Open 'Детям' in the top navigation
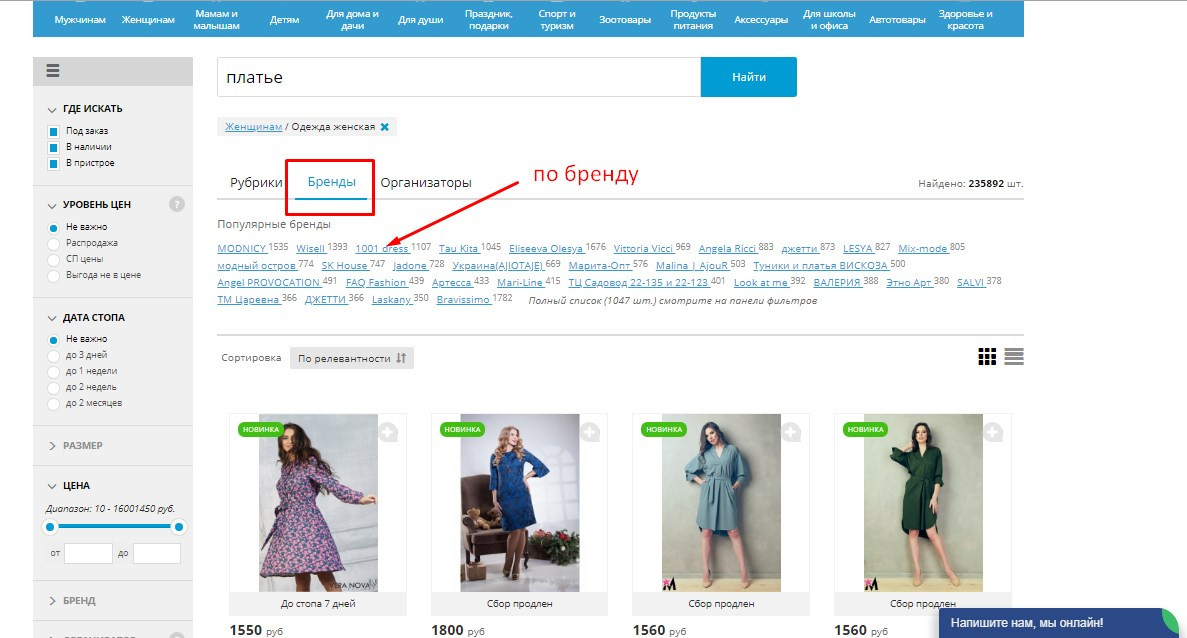The height and width of the screenshot is (638, 1187). tap(285, 20)
